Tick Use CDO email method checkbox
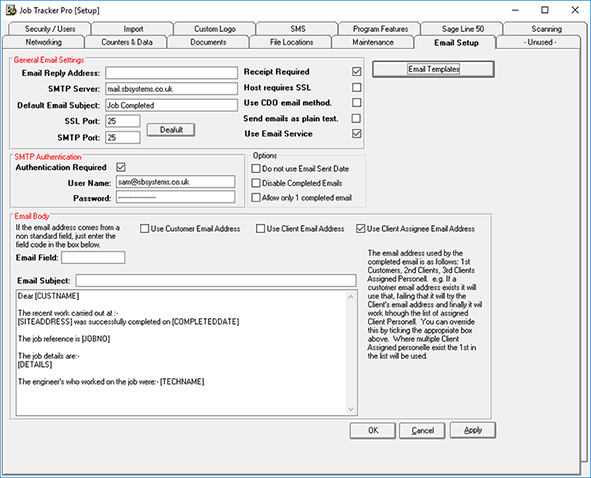Screen dimensions: 591x478 coord(357,103)
